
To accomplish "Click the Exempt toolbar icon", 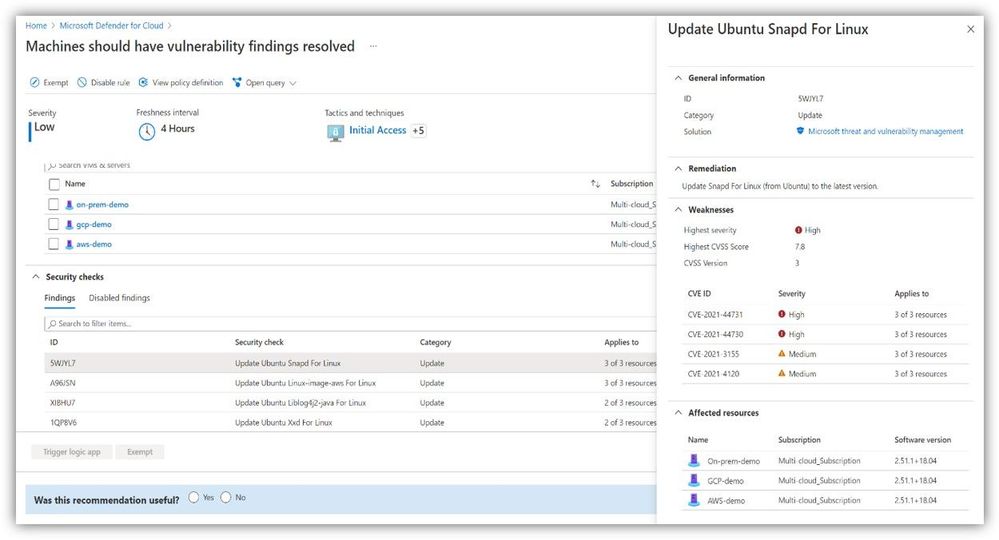I will pos(35,83).
